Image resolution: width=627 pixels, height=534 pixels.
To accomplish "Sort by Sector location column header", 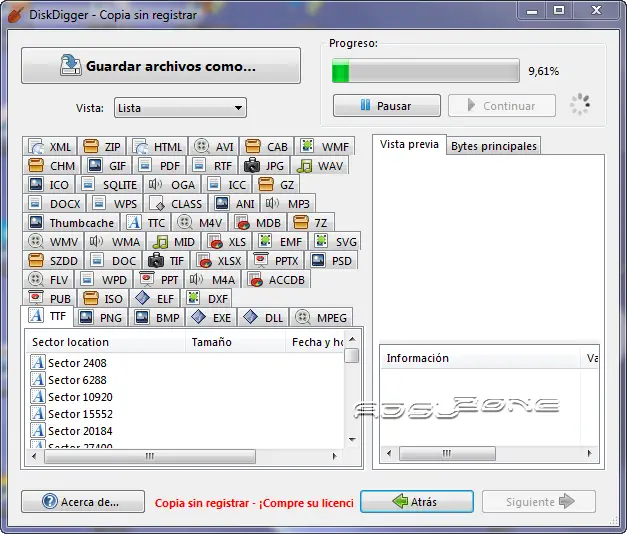I will click(x=106, y=342).
